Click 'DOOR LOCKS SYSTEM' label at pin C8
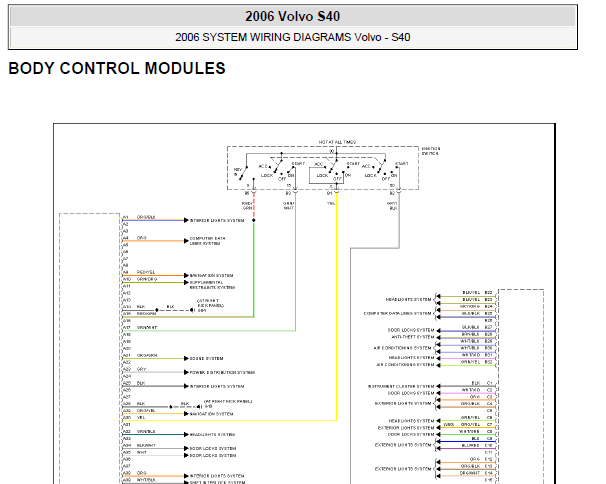The width and height of the screenshot is (606, 484). [x=411, y=435]
